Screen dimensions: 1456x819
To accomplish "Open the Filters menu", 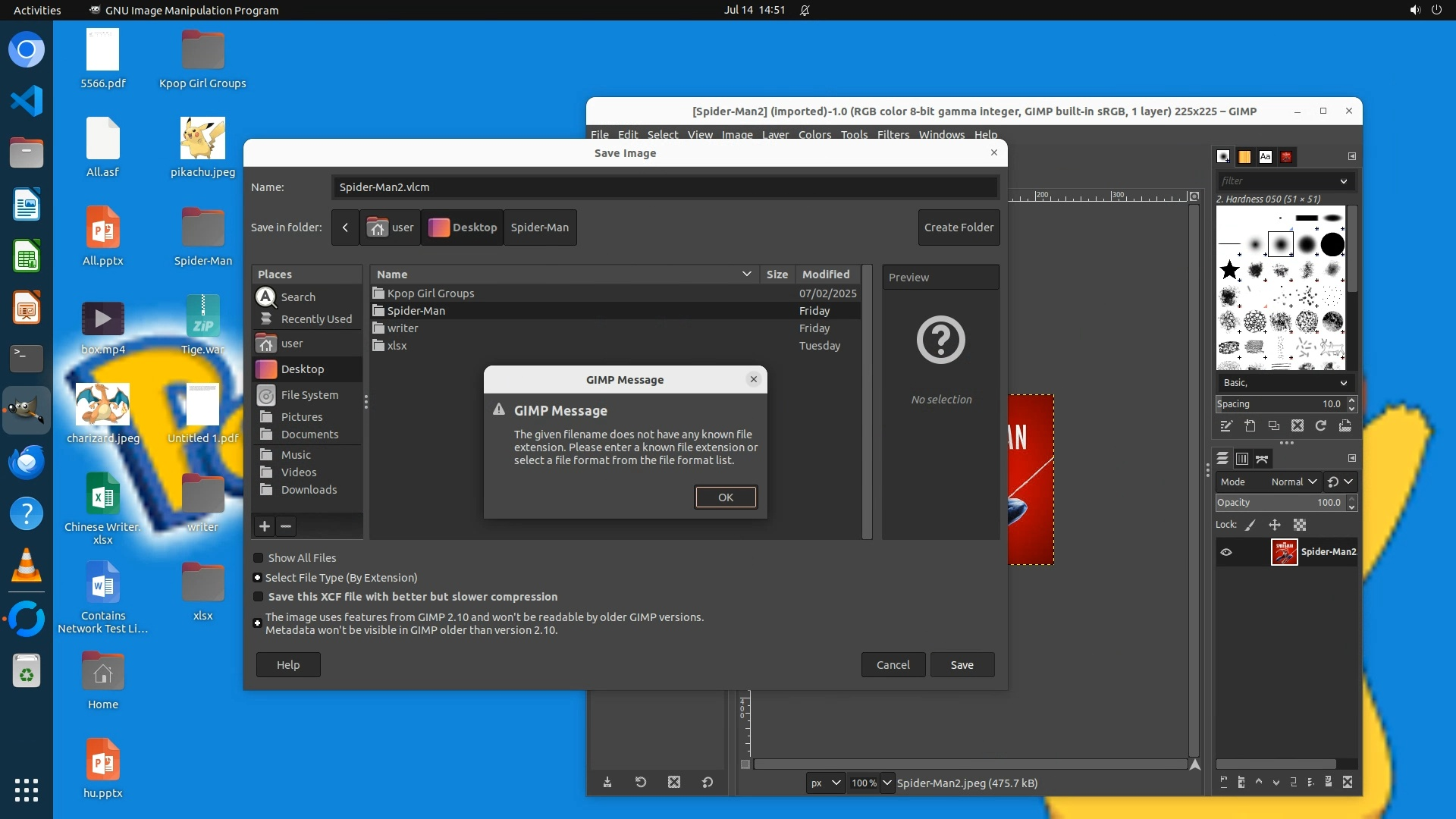I will click(x=893, y=134).
